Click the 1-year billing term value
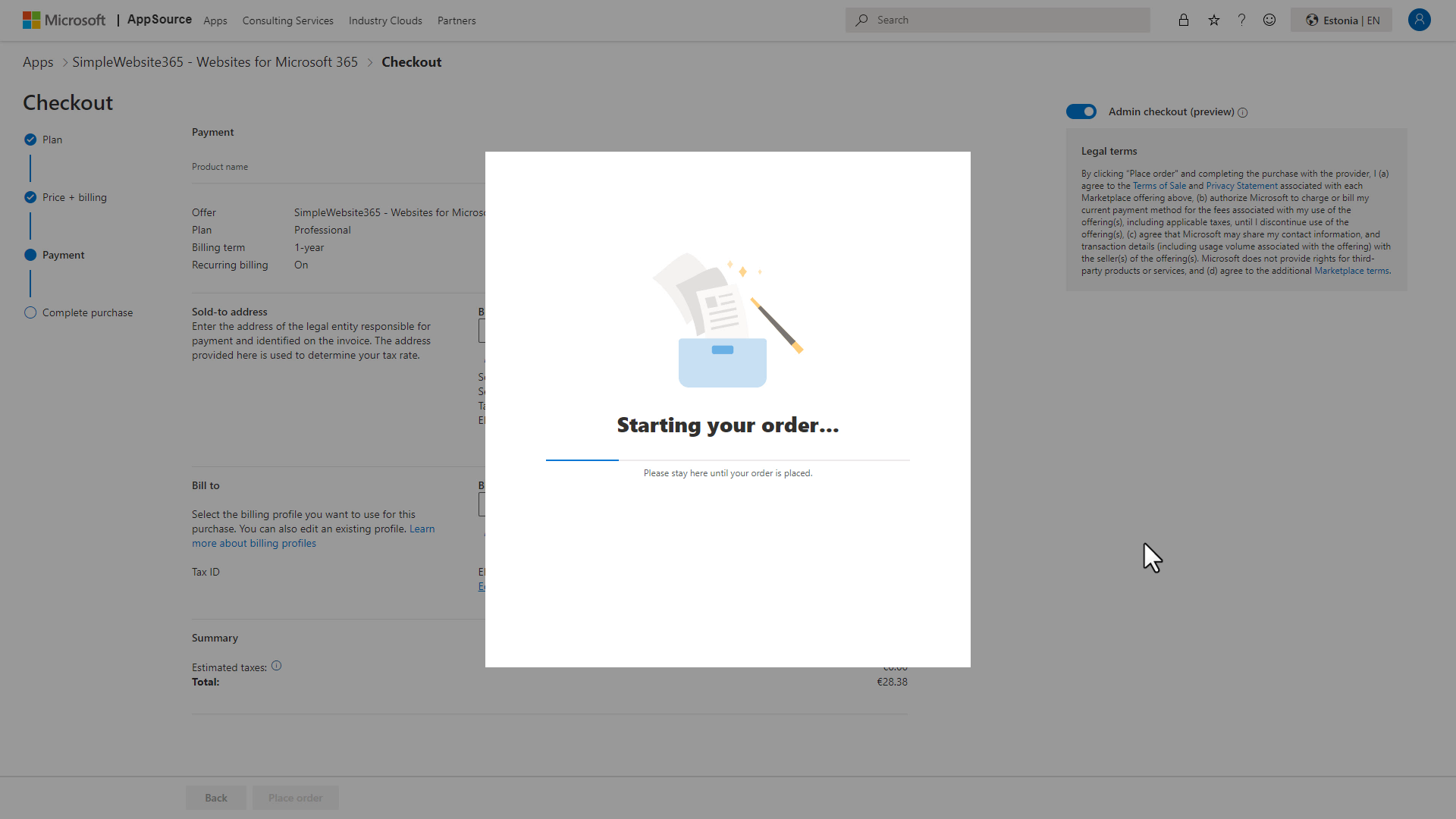Screen dimensions: 1456x819 pyautogui.click(x=309, y=247)
